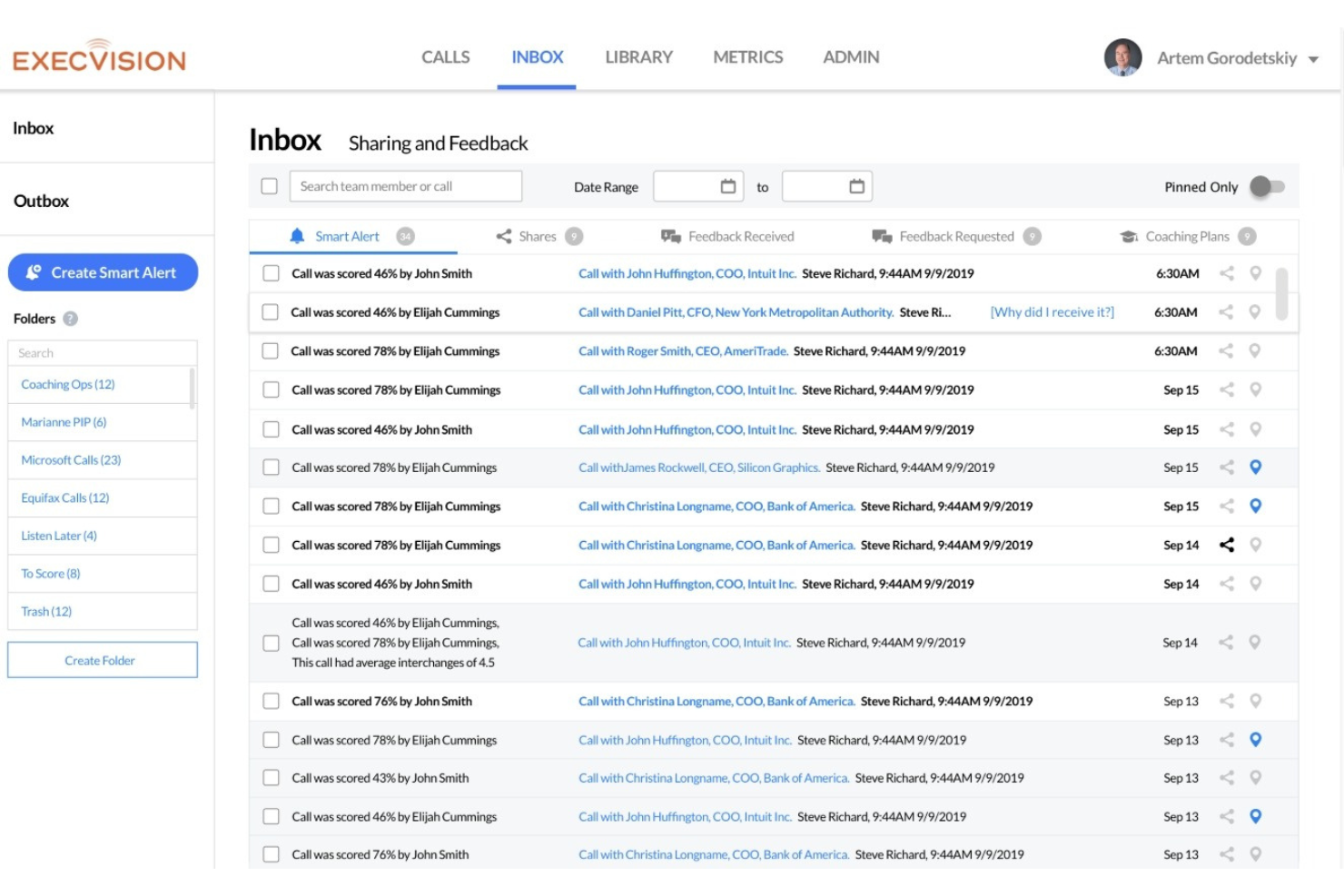Pin the Roger Smith AmeriTrade call

pos(1254,350)
